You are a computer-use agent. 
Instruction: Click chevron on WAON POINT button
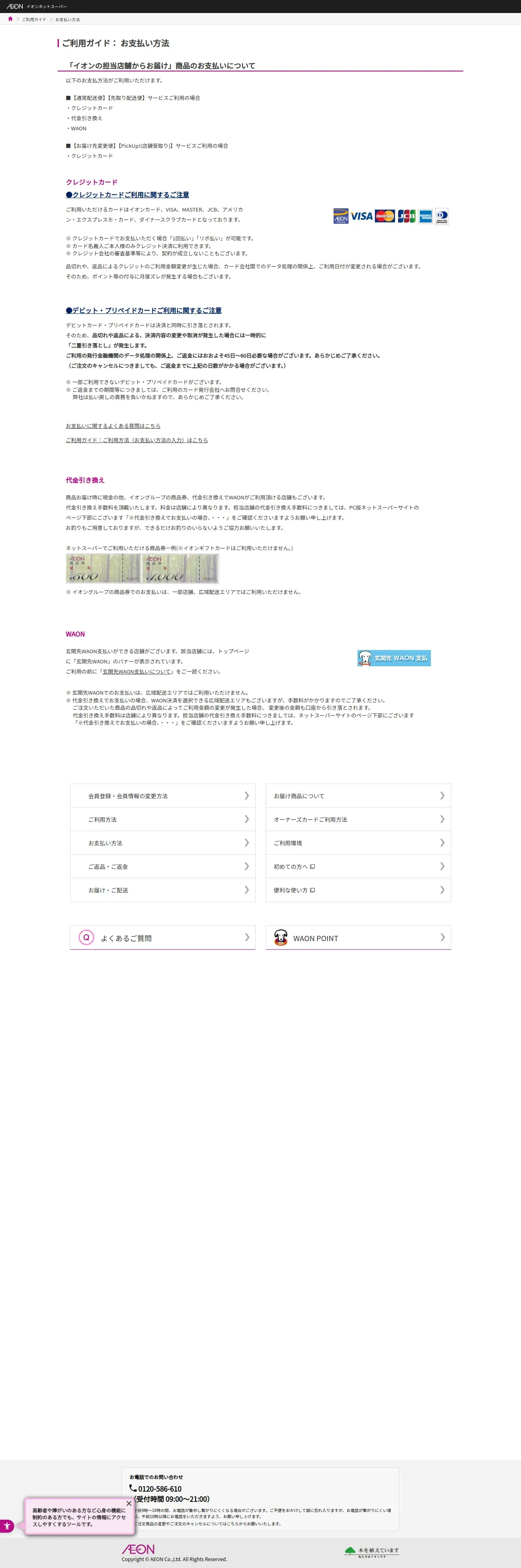tap(442, 937)
